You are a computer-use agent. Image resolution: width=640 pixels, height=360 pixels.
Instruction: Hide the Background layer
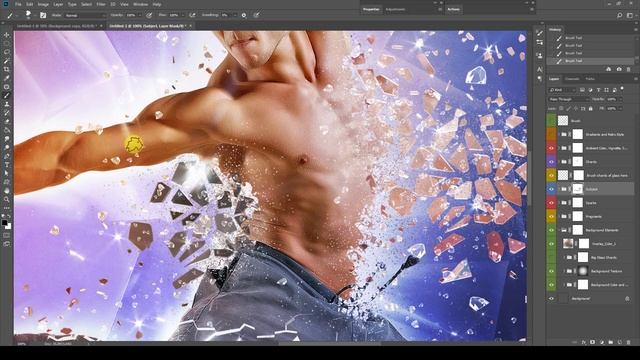point(551,298)
